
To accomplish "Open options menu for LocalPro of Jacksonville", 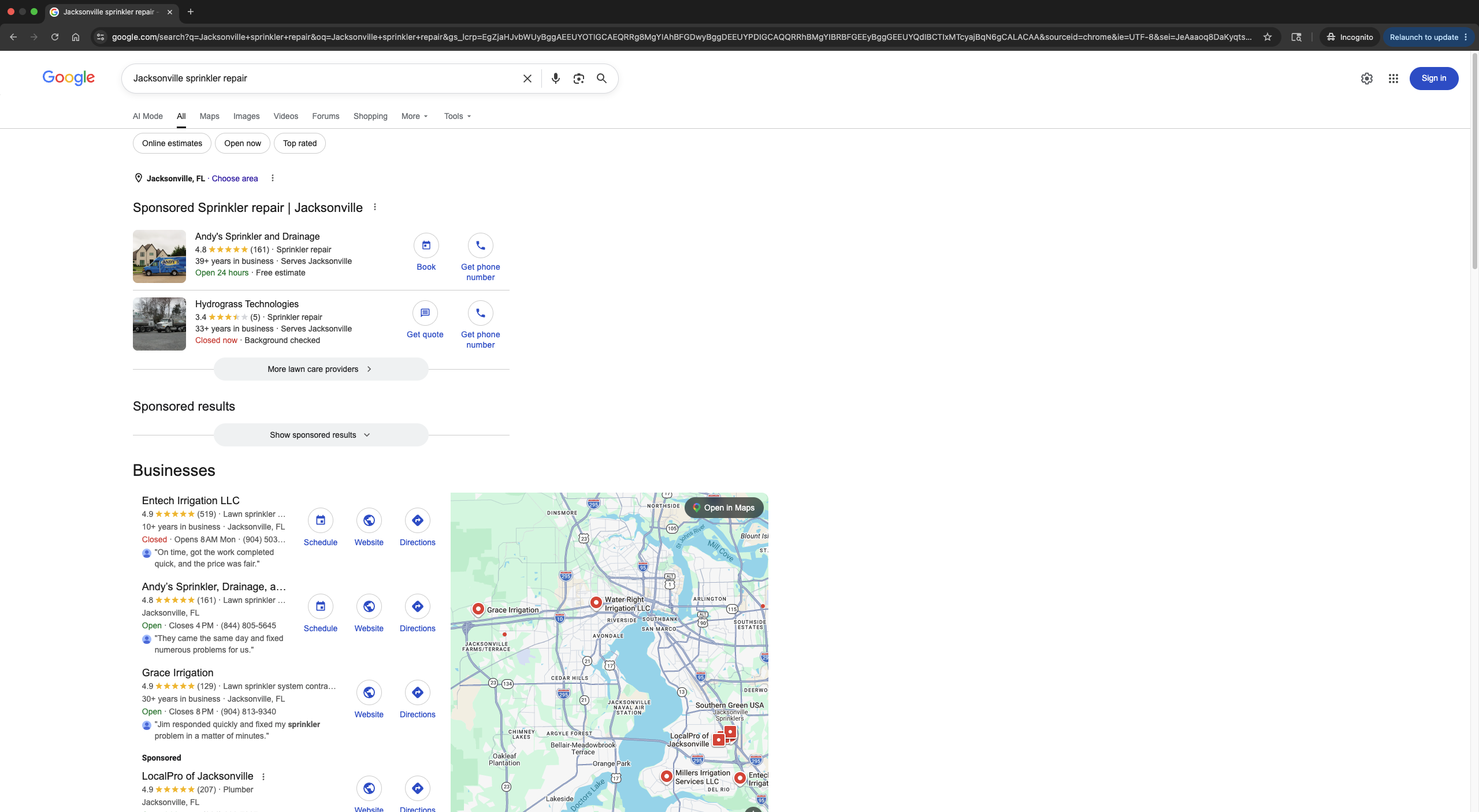I will [263, 777].
